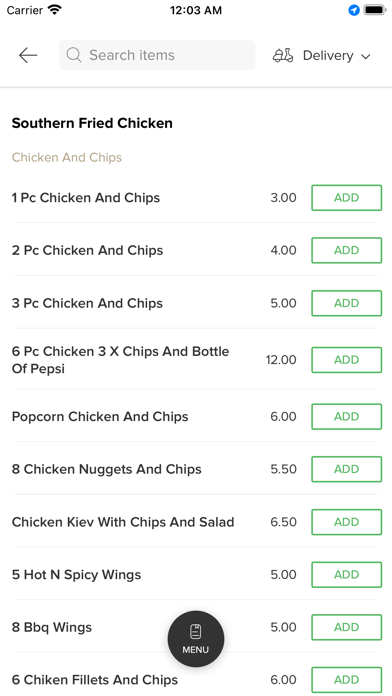Add 3 Pc Chicken And Chips

coord(346,303)
